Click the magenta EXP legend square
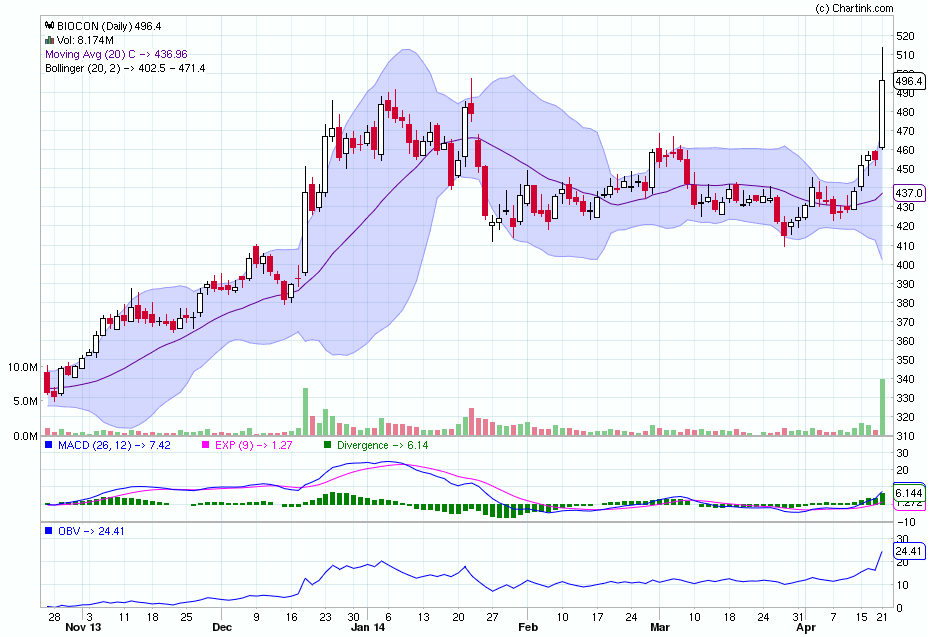The width and height of the screenshot is (930, 637). point(206,444)
